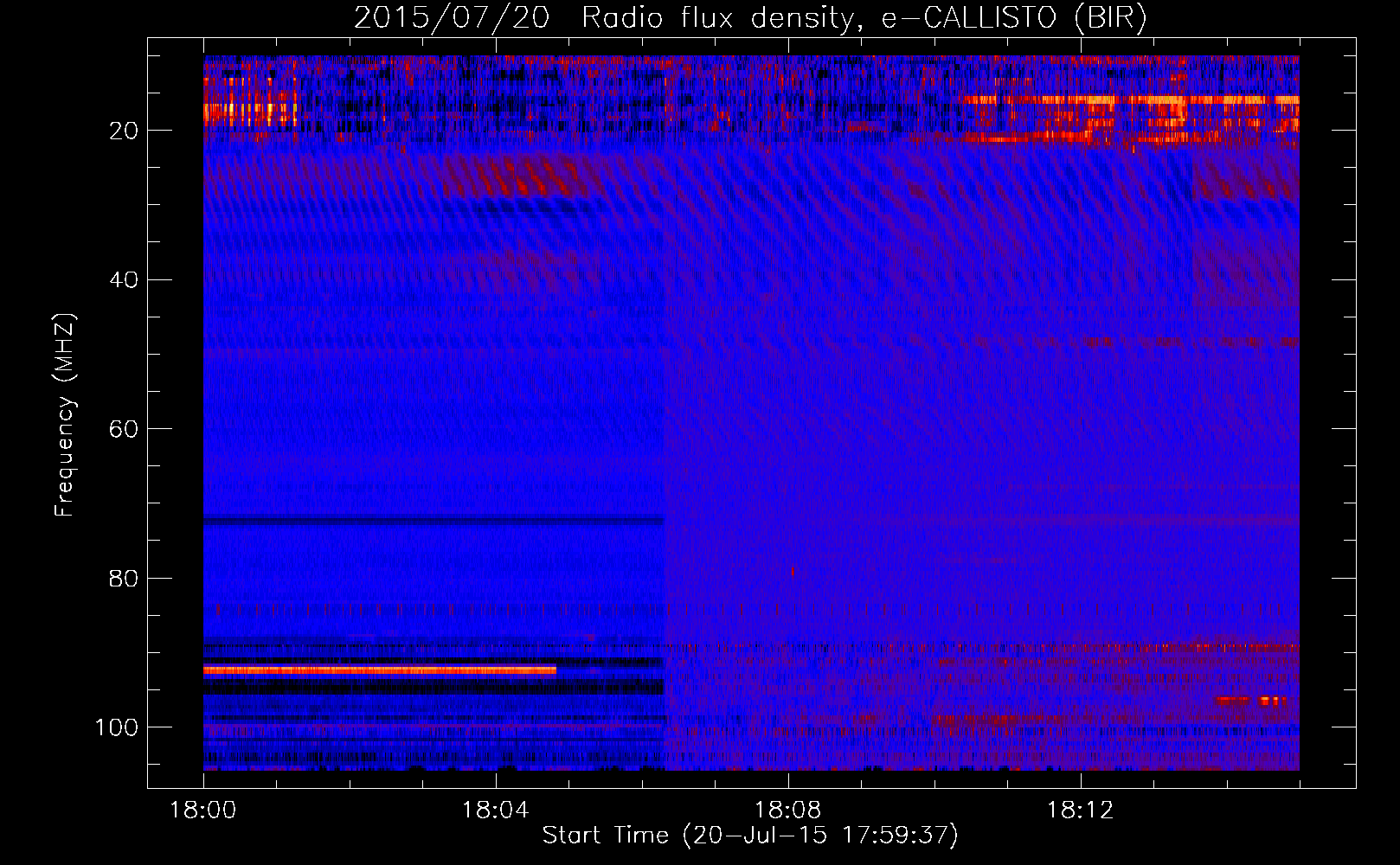Click the "80" frequency tick label
This screenshot has width=1400, height=865.
click(124, 578)
